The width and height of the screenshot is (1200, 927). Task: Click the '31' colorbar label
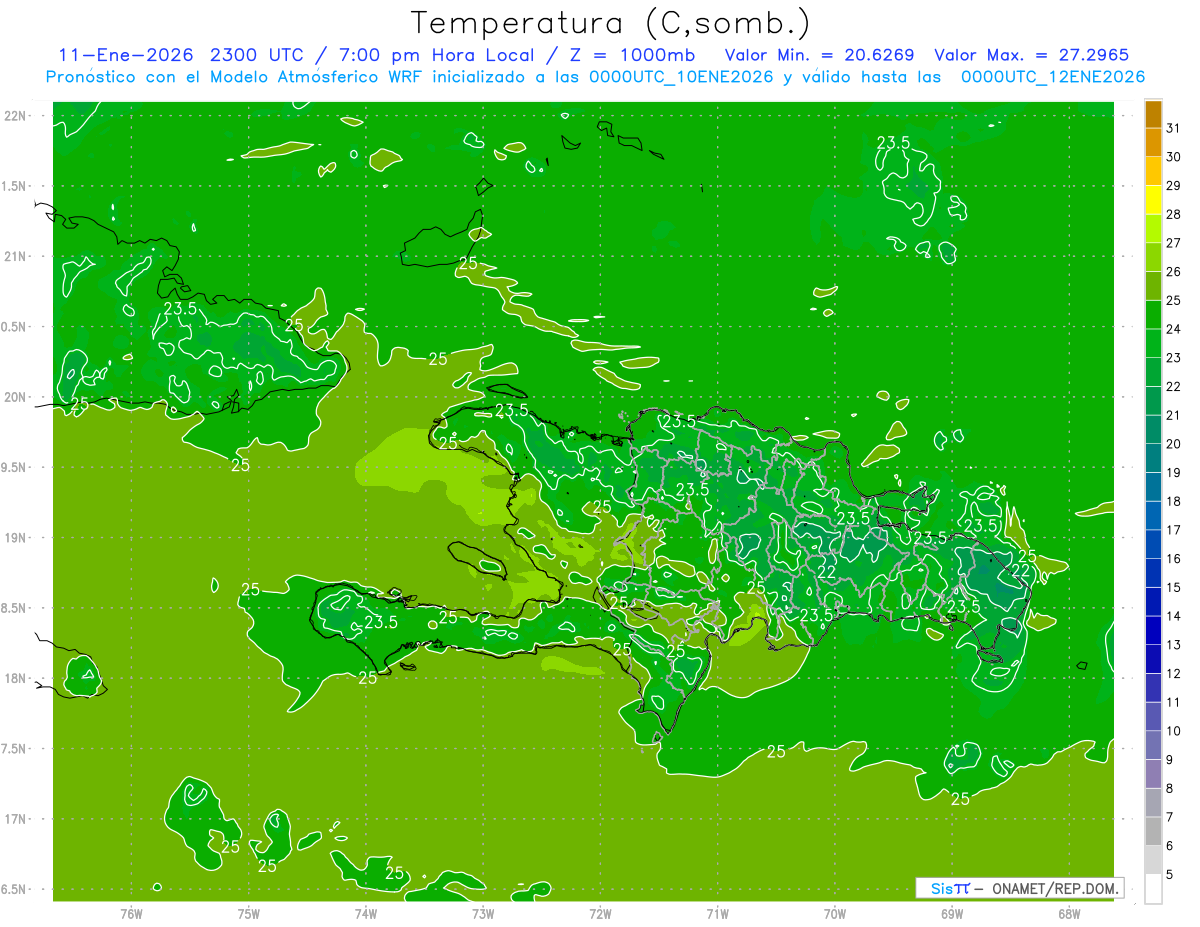pyautogui.click(x=1173, y=128)
